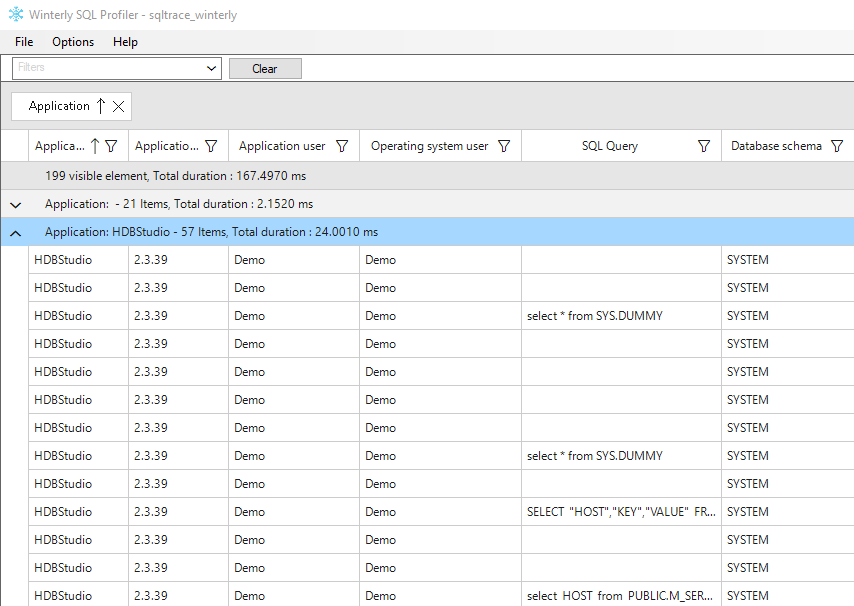The height and width of the screenshot is (606, 854).
Task: Click the Application group chip label
Action: [59, 106]
